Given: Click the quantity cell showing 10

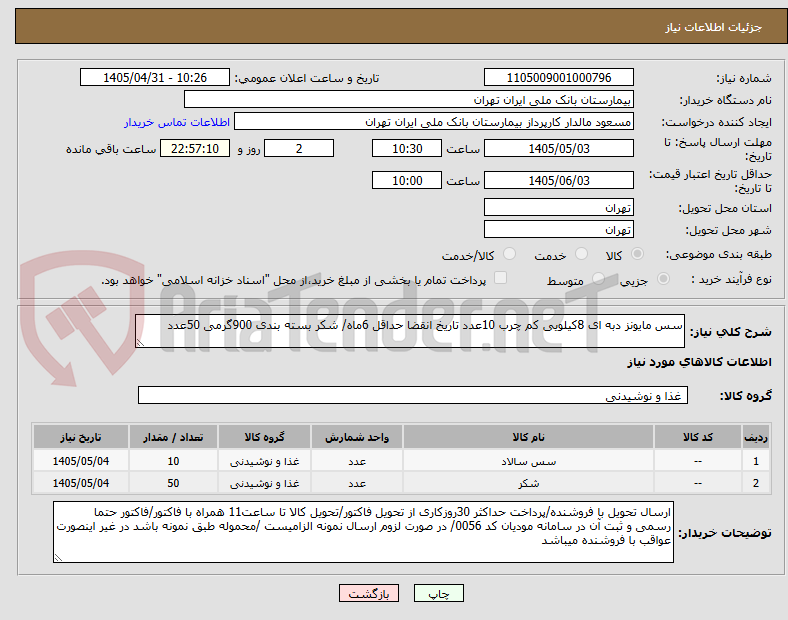Looking at the screenshot, I should tap(173, 461).
